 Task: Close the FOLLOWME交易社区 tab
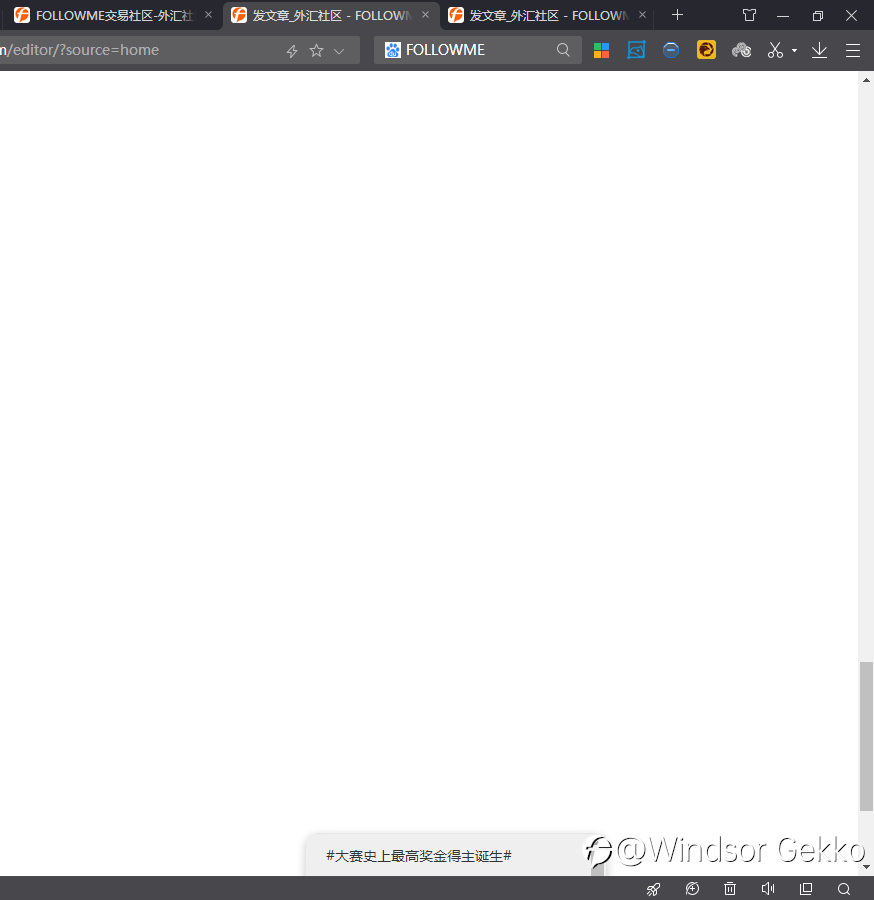(x=208, y=15)
